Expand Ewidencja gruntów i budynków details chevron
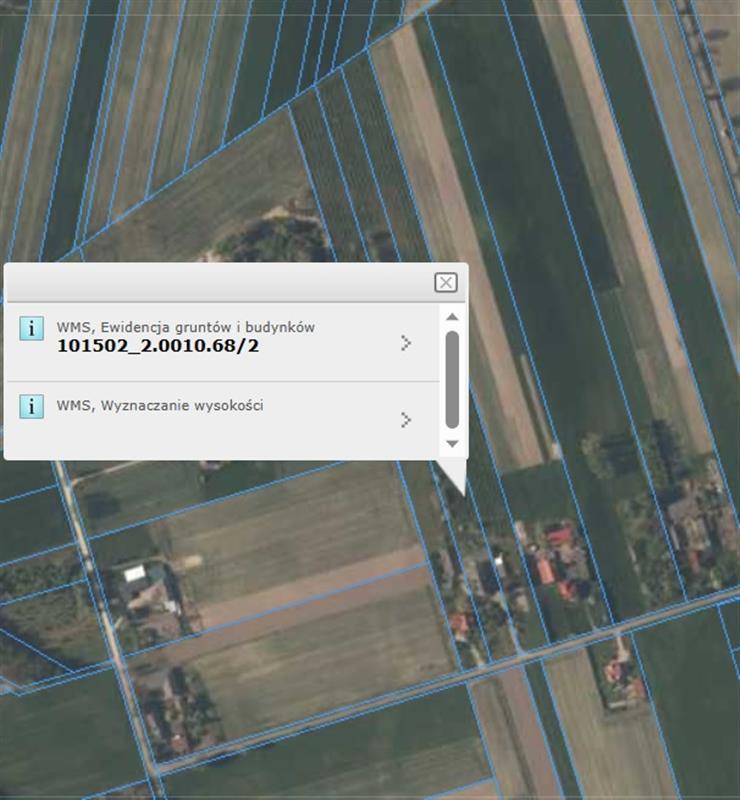This screenshot has height=800, width=740. click(x=406, y=343)
